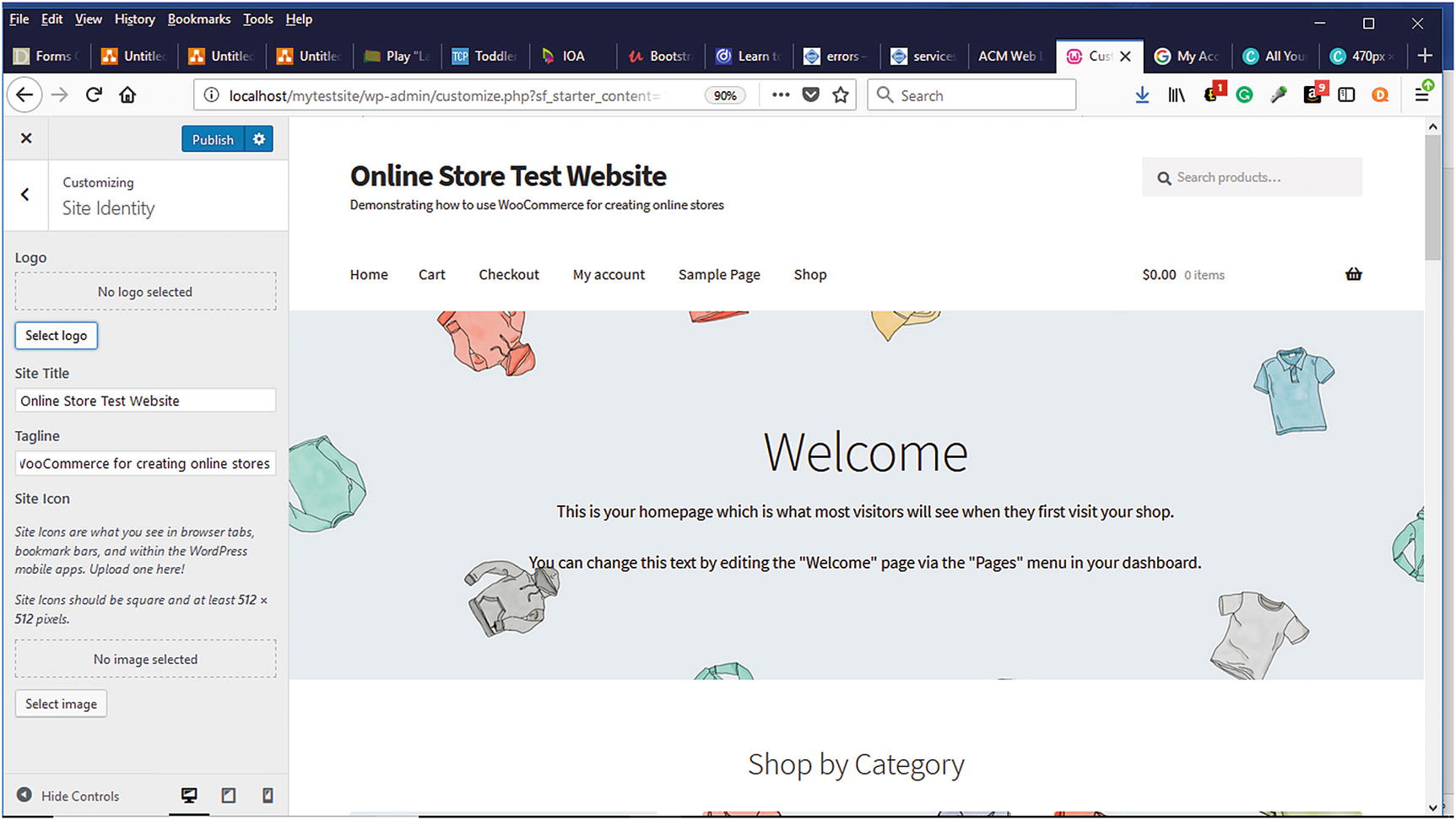1456x820 pixels.
Task: Click the shopping basket cart icon
Action: pos(1353,274)
